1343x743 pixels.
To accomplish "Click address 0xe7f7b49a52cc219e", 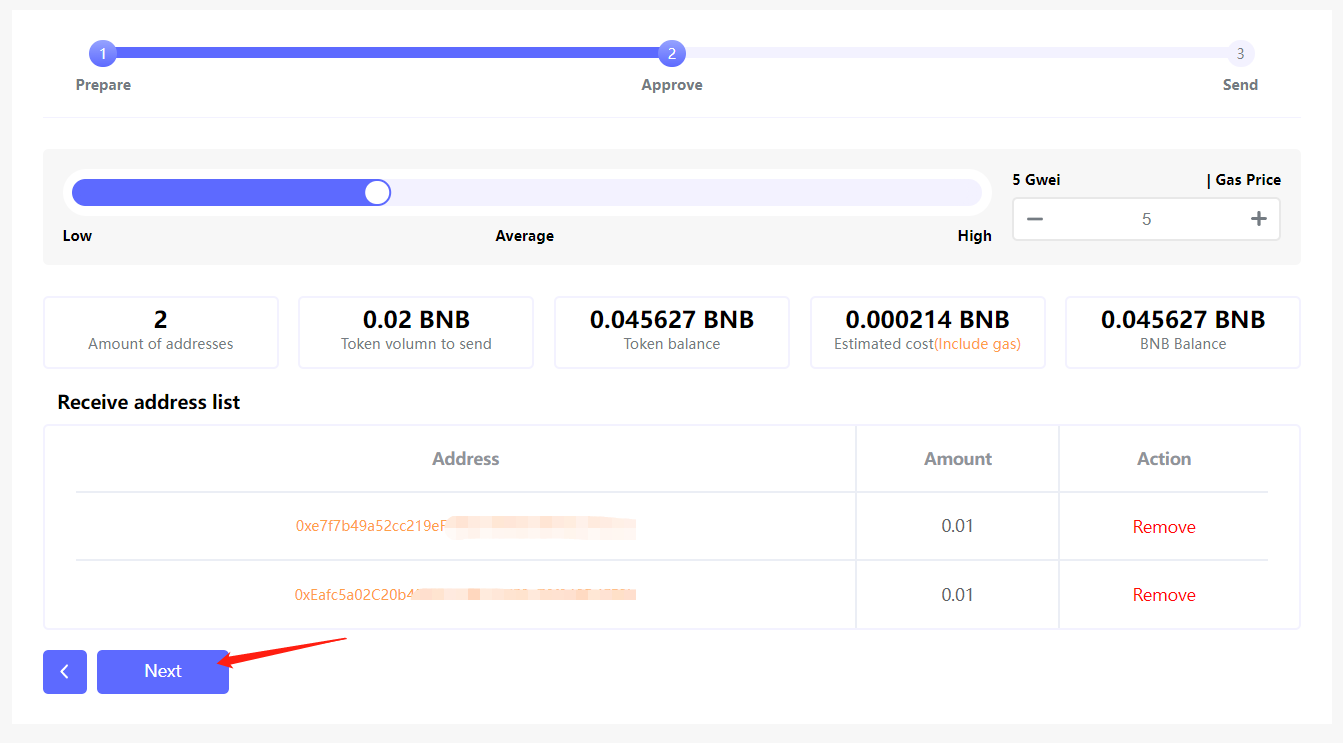I will tap(466, 526).
